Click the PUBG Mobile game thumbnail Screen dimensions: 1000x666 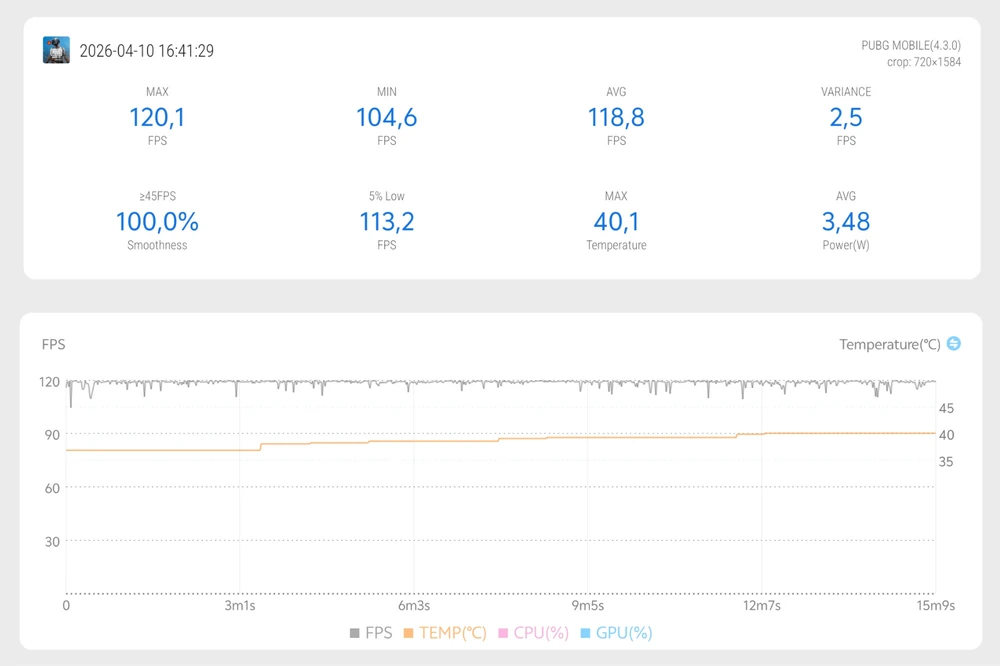coord(56,50)
